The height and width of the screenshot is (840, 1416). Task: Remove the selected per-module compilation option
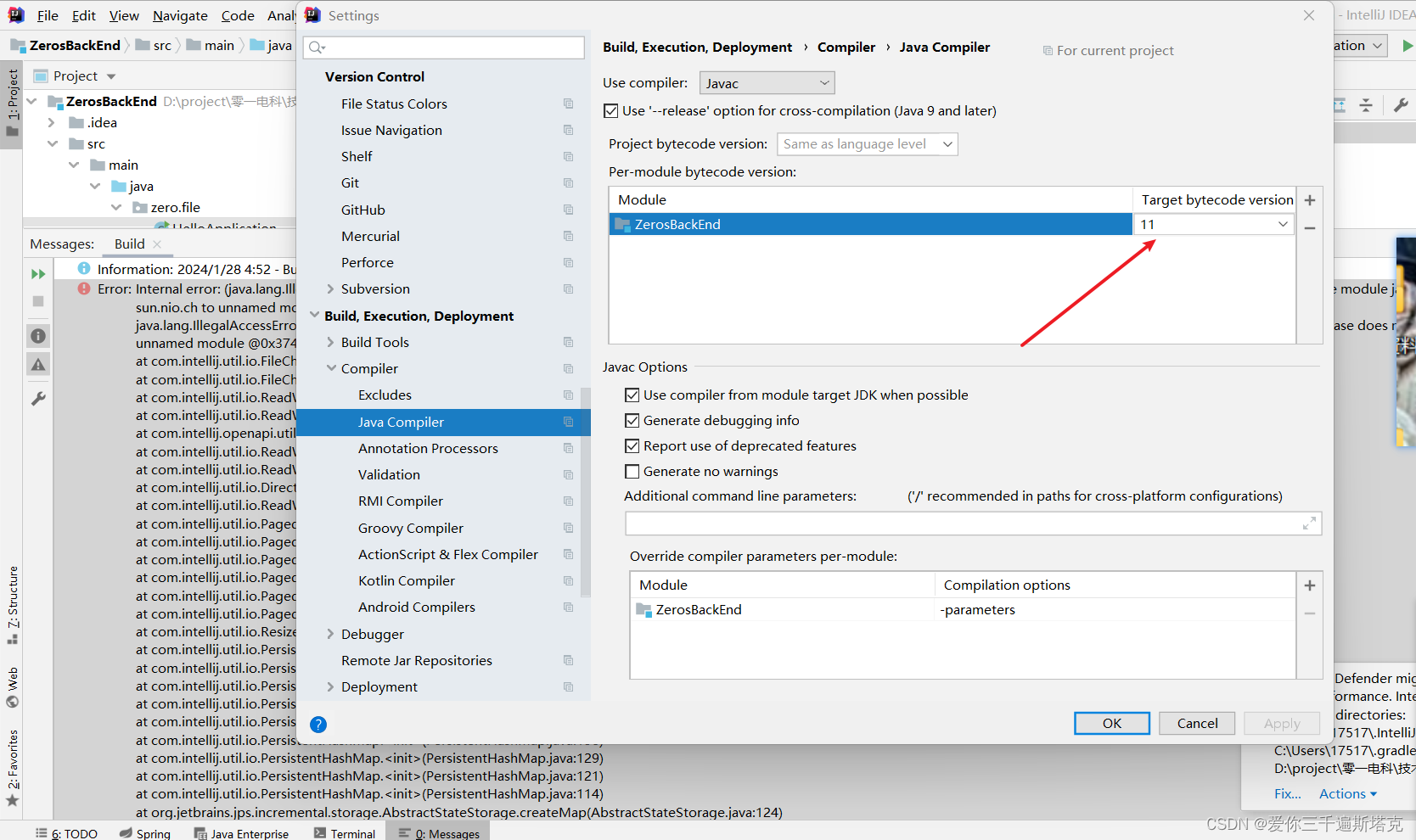click(x=1309, y=613)
